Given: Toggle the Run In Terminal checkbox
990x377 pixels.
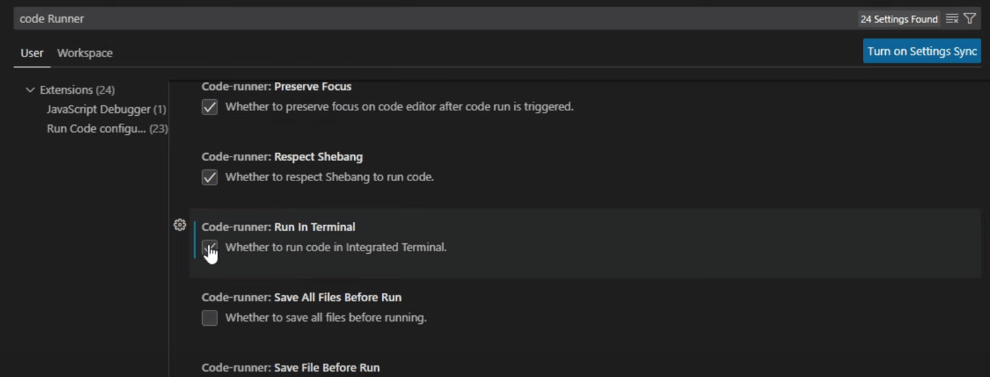Looking at the screenshot, I should pos(210,248).
